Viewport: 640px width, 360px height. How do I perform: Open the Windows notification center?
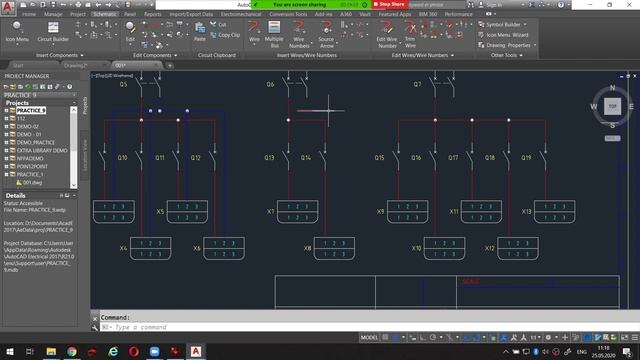click(x=627, y=351)
